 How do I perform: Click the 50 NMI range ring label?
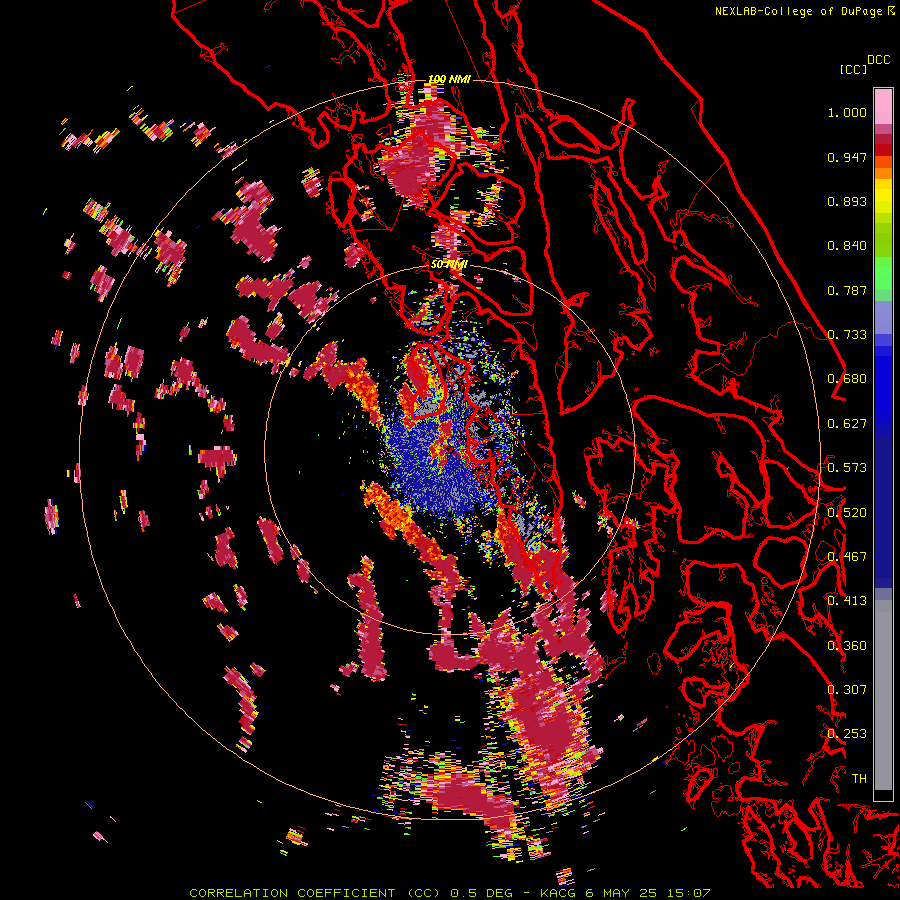pyautogui.click(x=449, y=265)
